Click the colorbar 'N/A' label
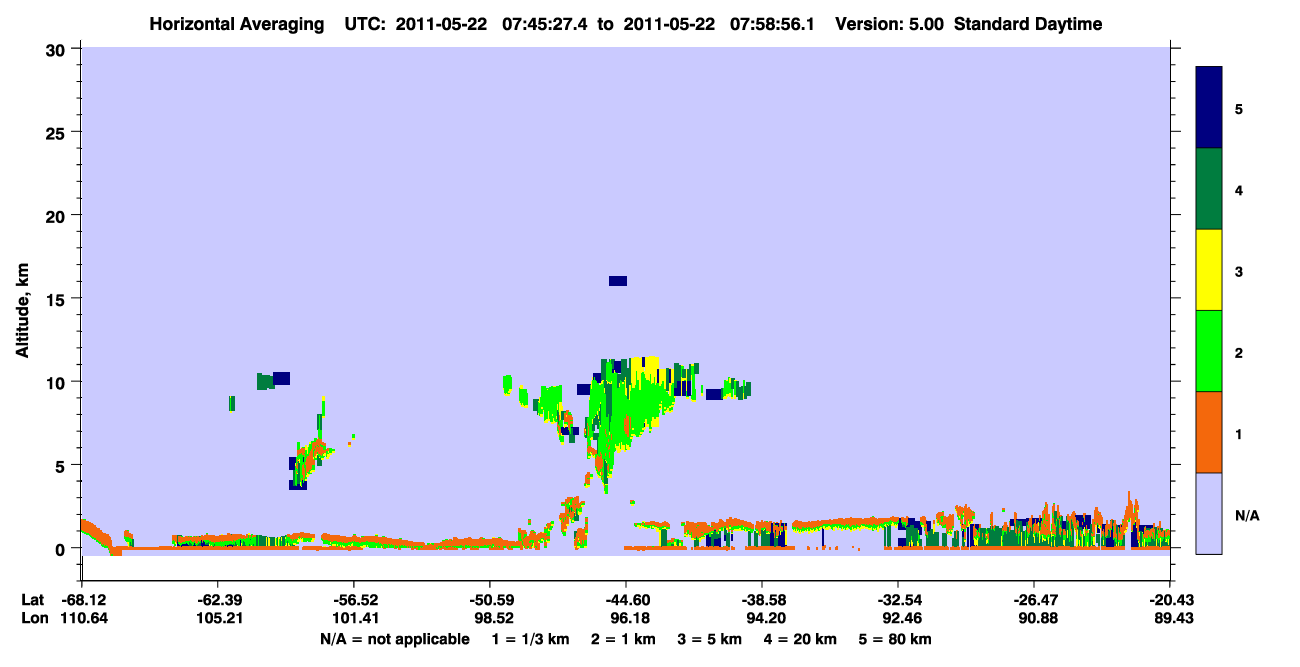The width and height of the screenshot is (1300, 667). pyautogui.click(x=1246, y=516)
